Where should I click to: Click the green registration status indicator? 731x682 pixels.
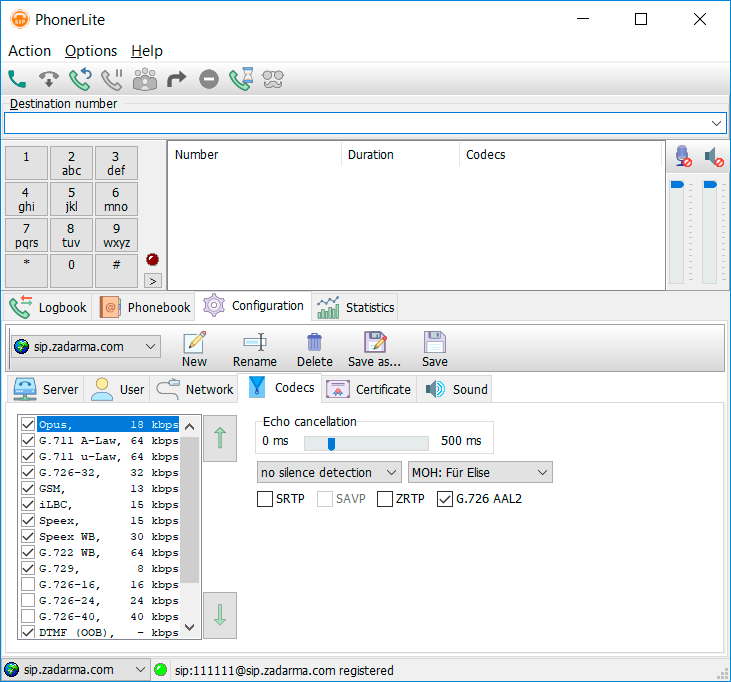[161, 670]
